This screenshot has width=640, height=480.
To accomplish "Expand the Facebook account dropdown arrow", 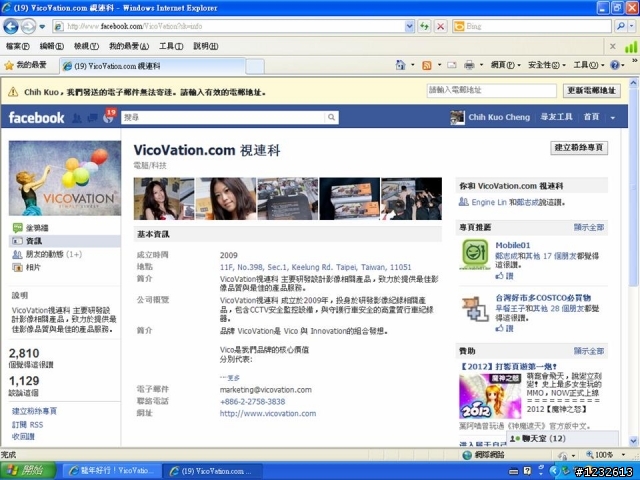I will pos(613,118).
